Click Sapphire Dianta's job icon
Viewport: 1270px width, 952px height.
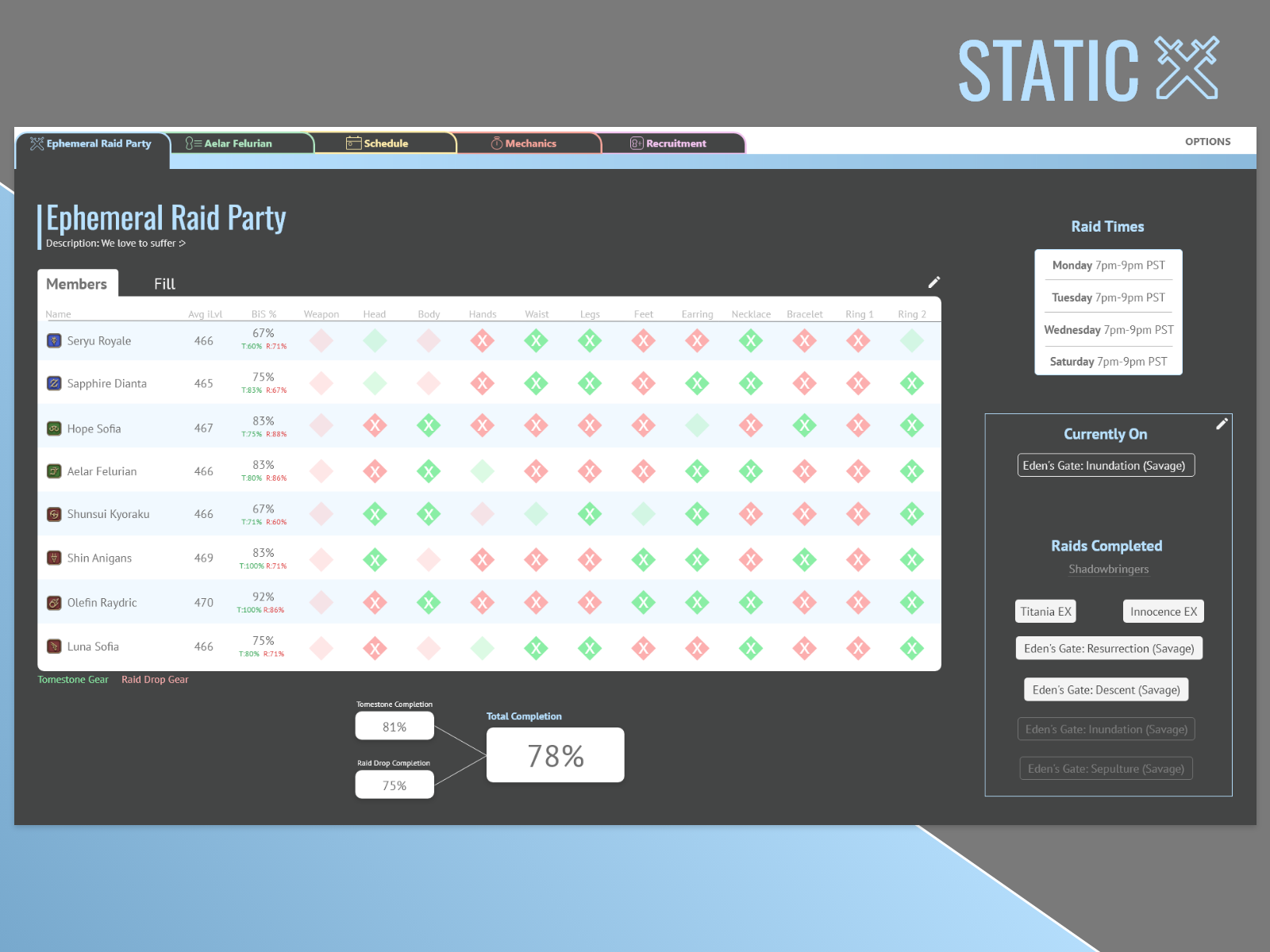(54, 383)
